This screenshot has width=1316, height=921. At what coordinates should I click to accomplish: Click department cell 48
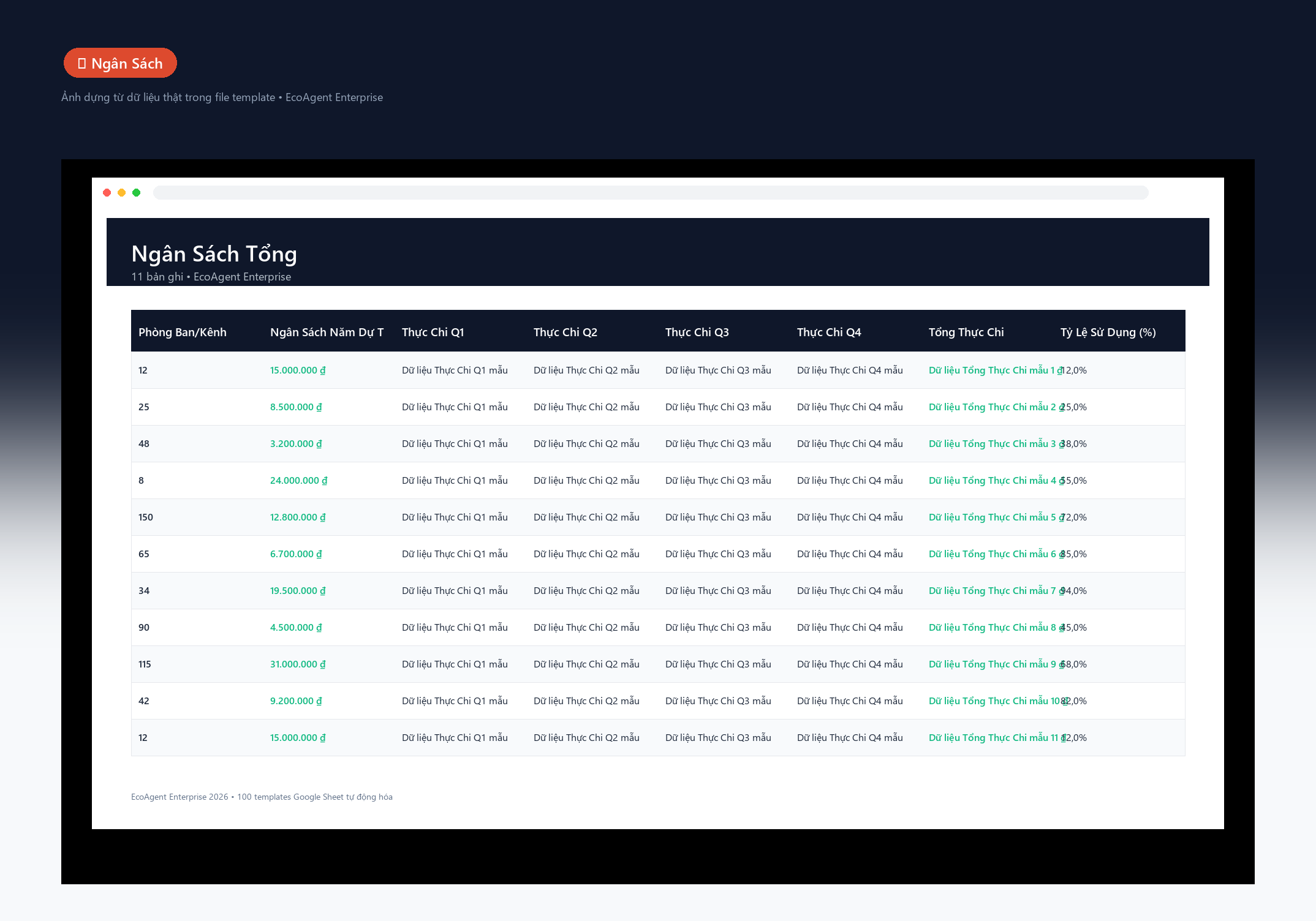click(144, 444)
